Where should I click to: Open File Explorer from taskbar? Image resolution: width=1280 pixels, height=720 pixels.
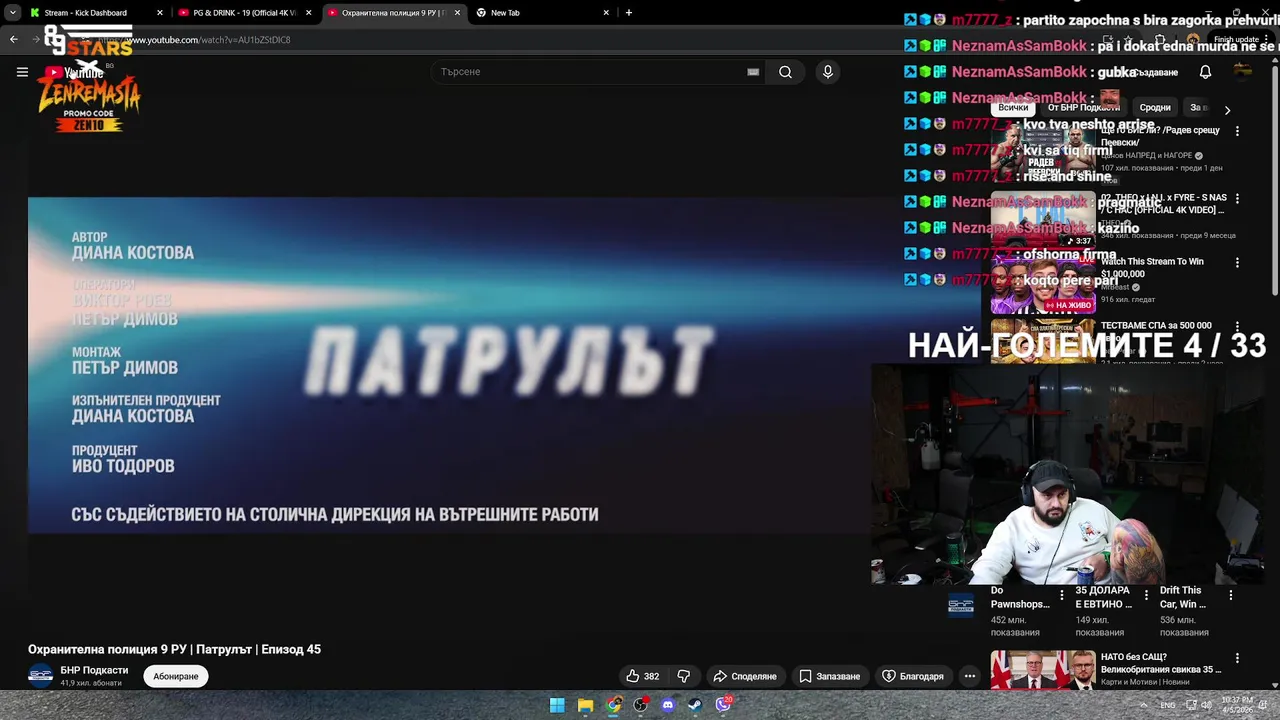tap(585, 705)
